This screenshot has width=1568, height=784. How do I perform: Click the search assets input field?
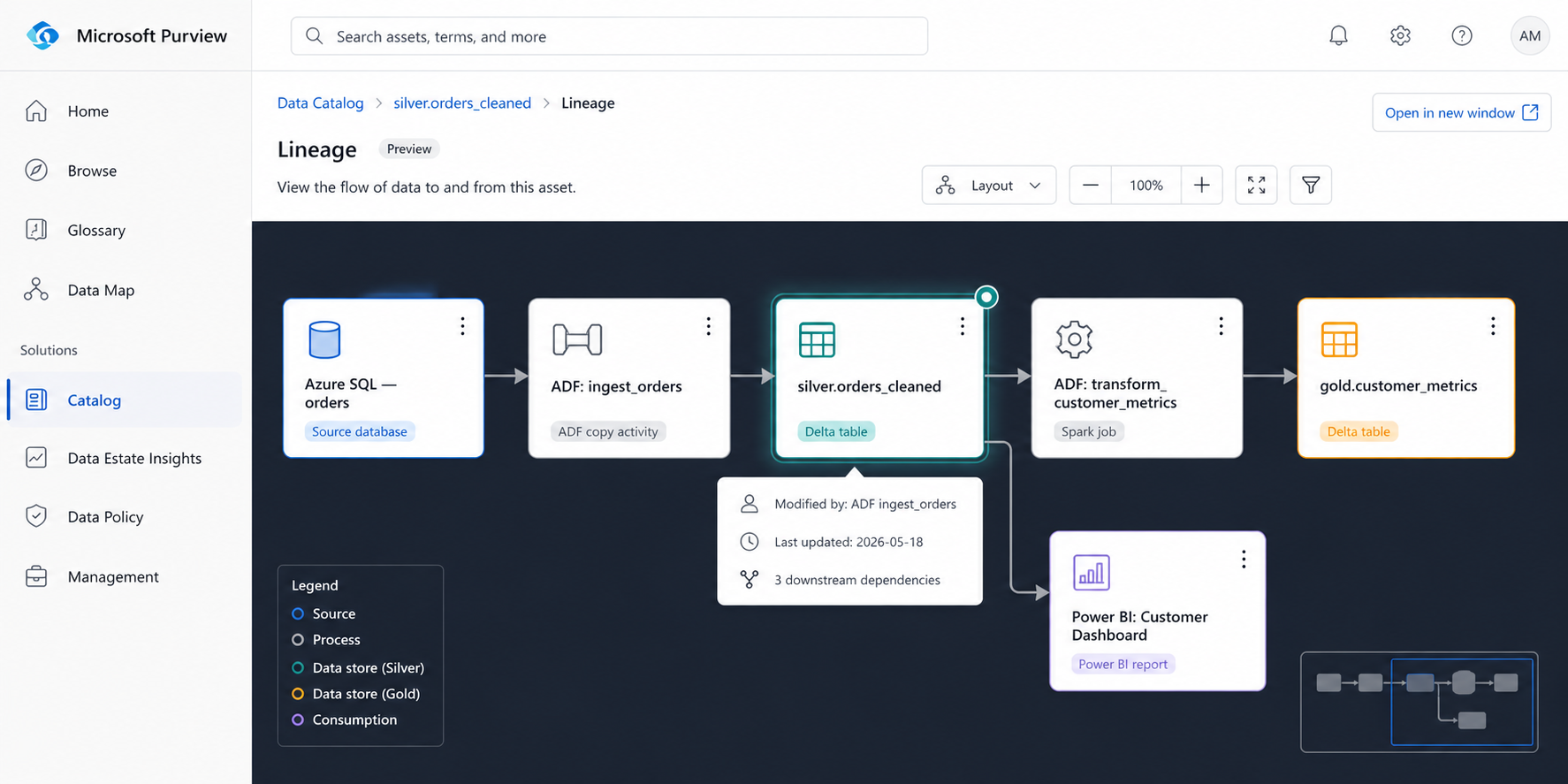609,36
